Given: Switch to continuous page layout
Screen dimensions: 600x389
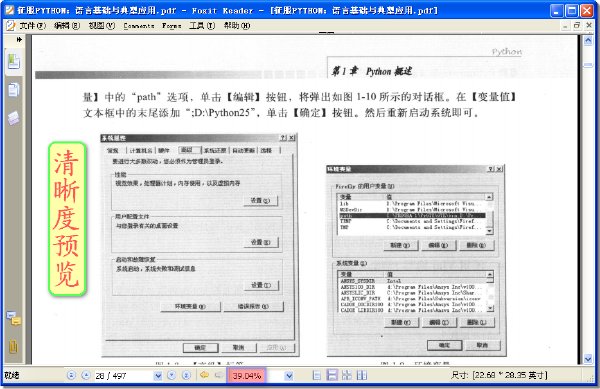Looking at the screenshot, I should [x=332, y=375].
